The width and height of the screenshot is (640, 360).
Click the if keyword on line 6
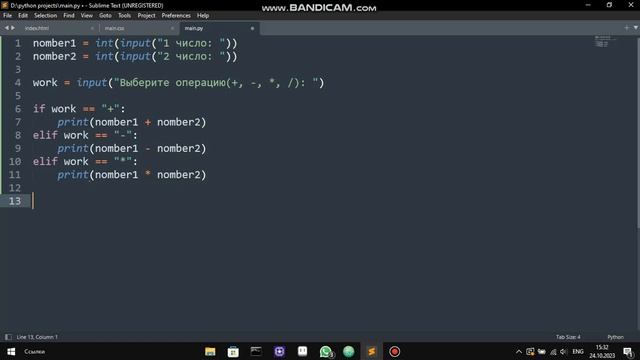click(x=39, y=109)
